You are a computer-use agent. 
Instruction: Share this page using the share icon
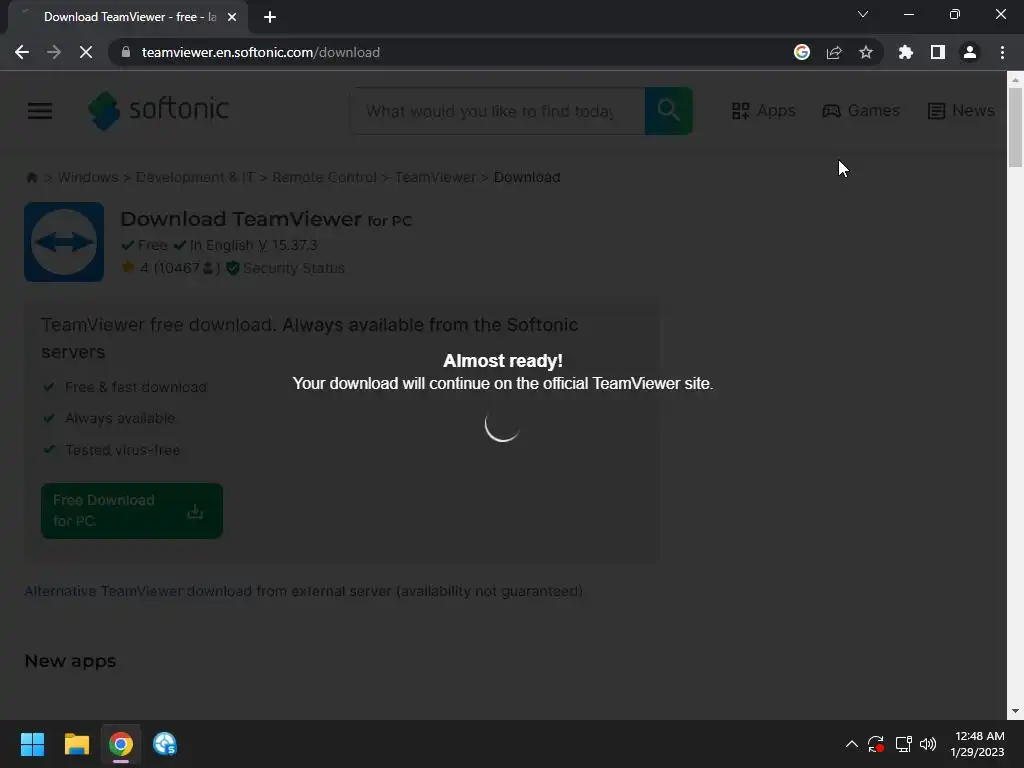(x=834, y=52)
